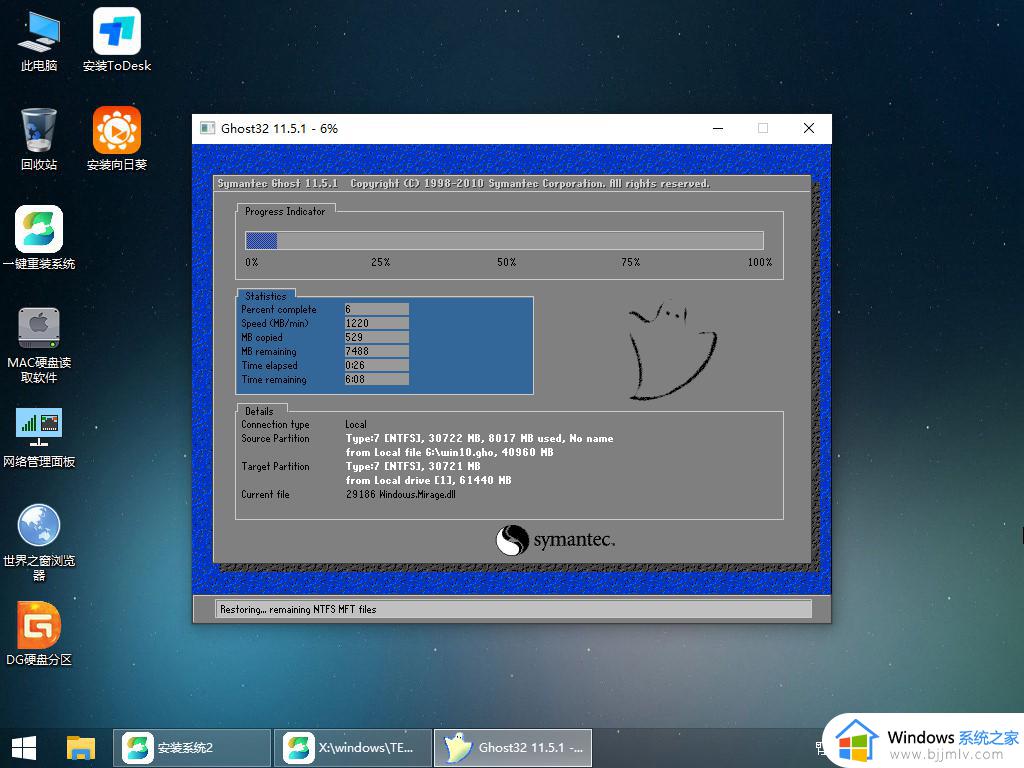
Task: Click the 25% marker under the progress bar
Action: click(x=380, y=262)
